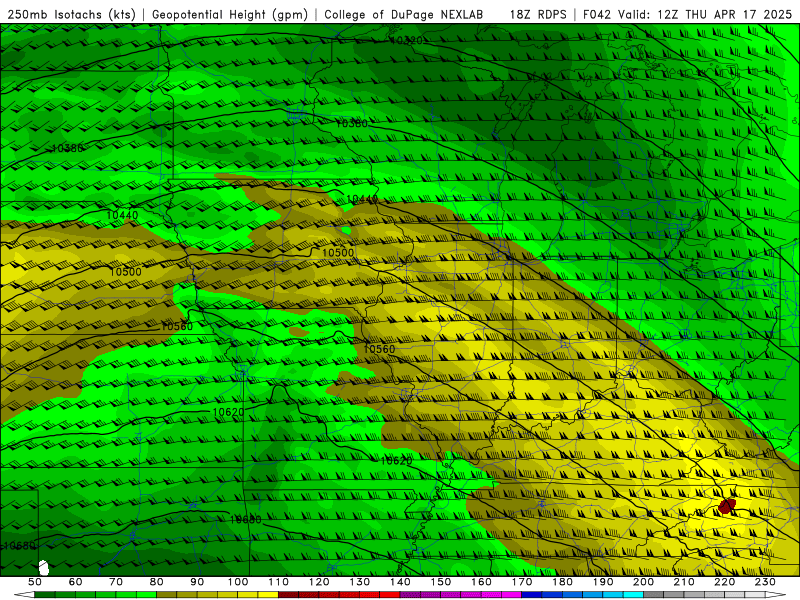Click the 200 tick label on color bar
Screen dimensions: 800x600
(x=643, y=582)
